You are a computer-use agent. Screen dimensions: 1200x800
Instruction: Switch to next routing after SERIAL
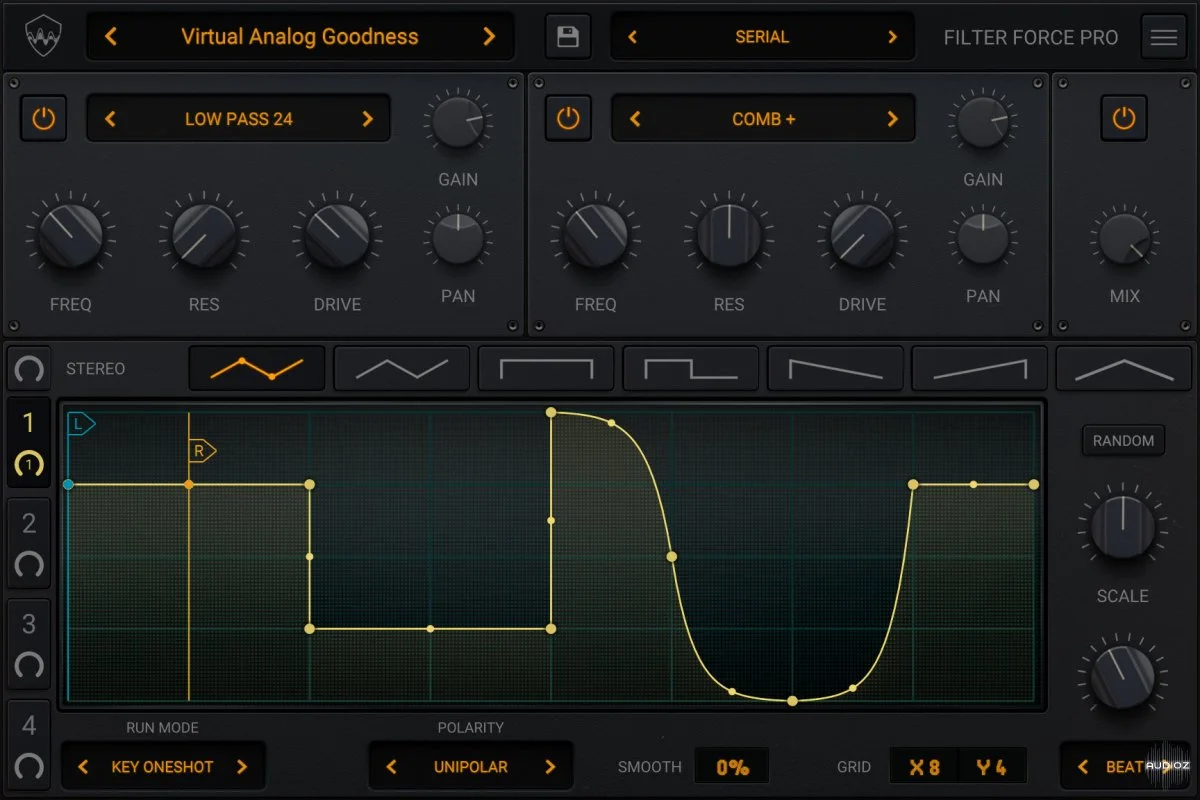coord(892,37)
